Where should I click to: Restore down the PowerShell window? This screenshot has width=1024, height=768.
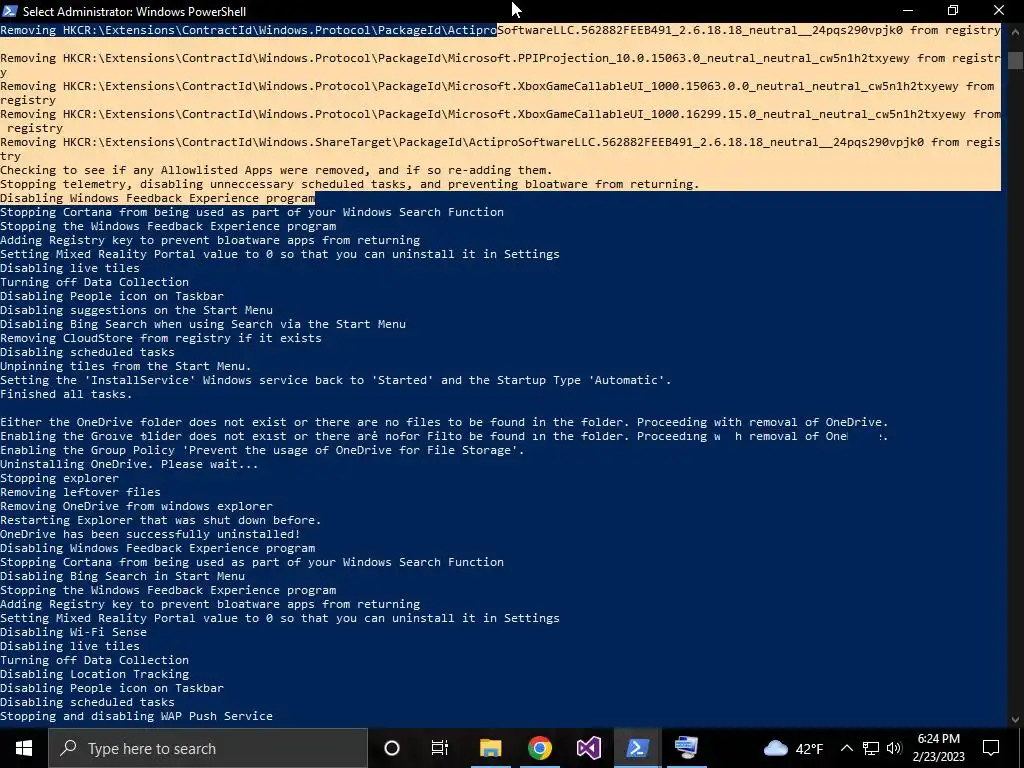coord(953,11)
